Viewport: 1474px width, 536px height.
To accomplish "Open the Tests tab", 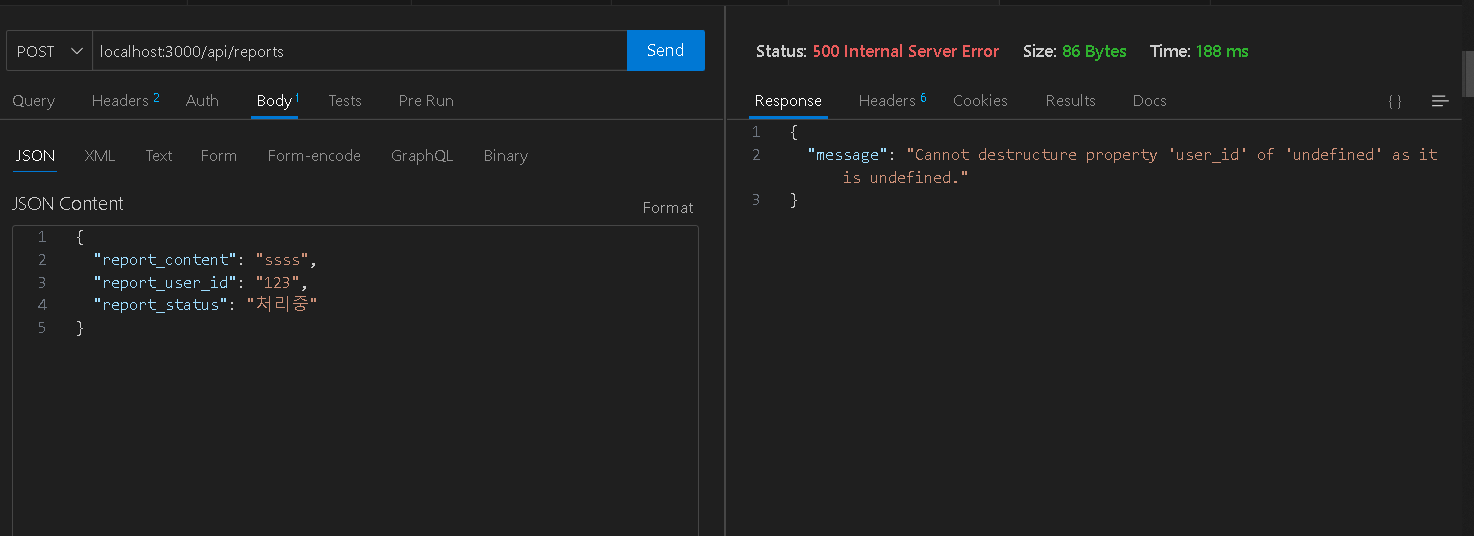I will tap(345, 101).
